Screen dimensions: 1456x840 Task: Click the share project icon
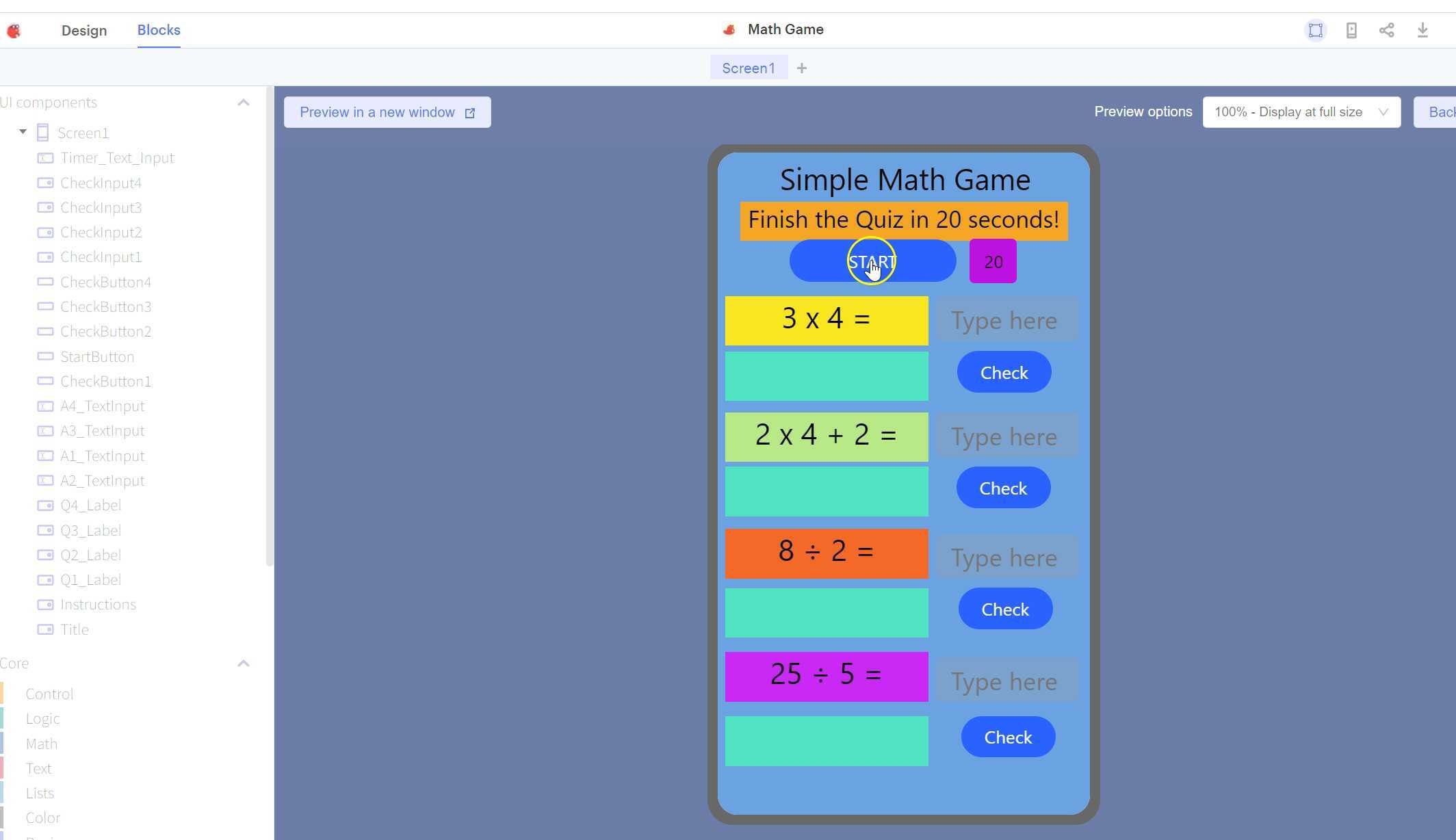(x=1387, y=31)
